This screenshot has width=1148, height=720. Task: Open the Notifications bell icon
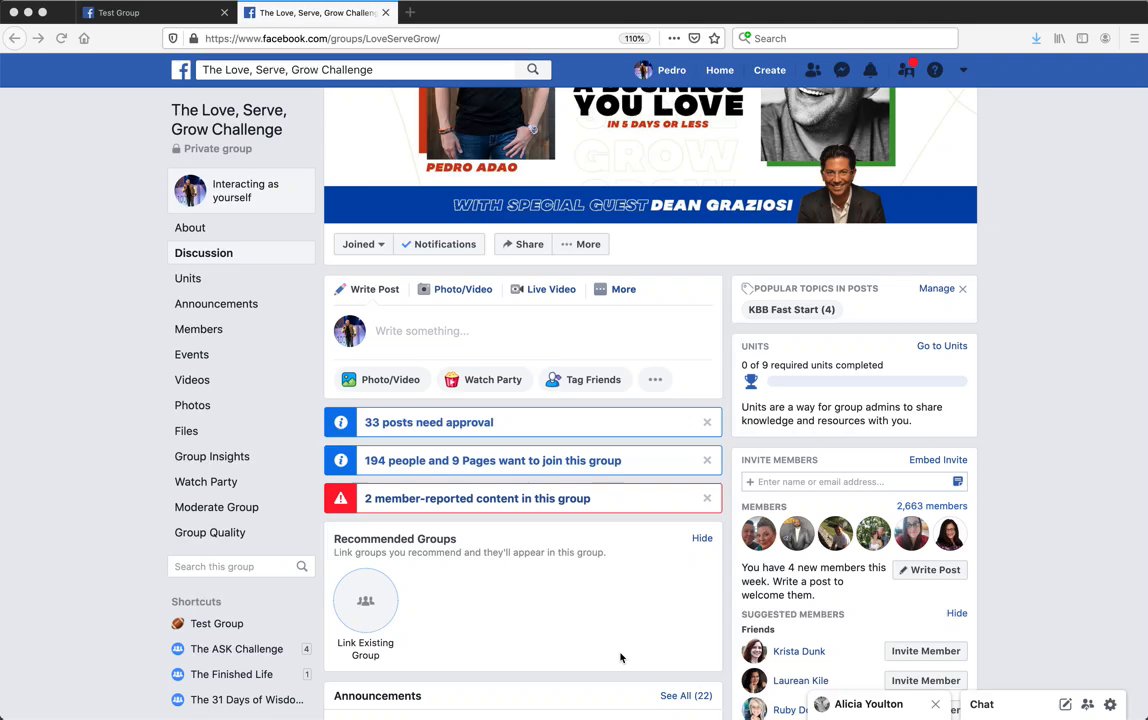pyautogui.click(x=870, y=70)
